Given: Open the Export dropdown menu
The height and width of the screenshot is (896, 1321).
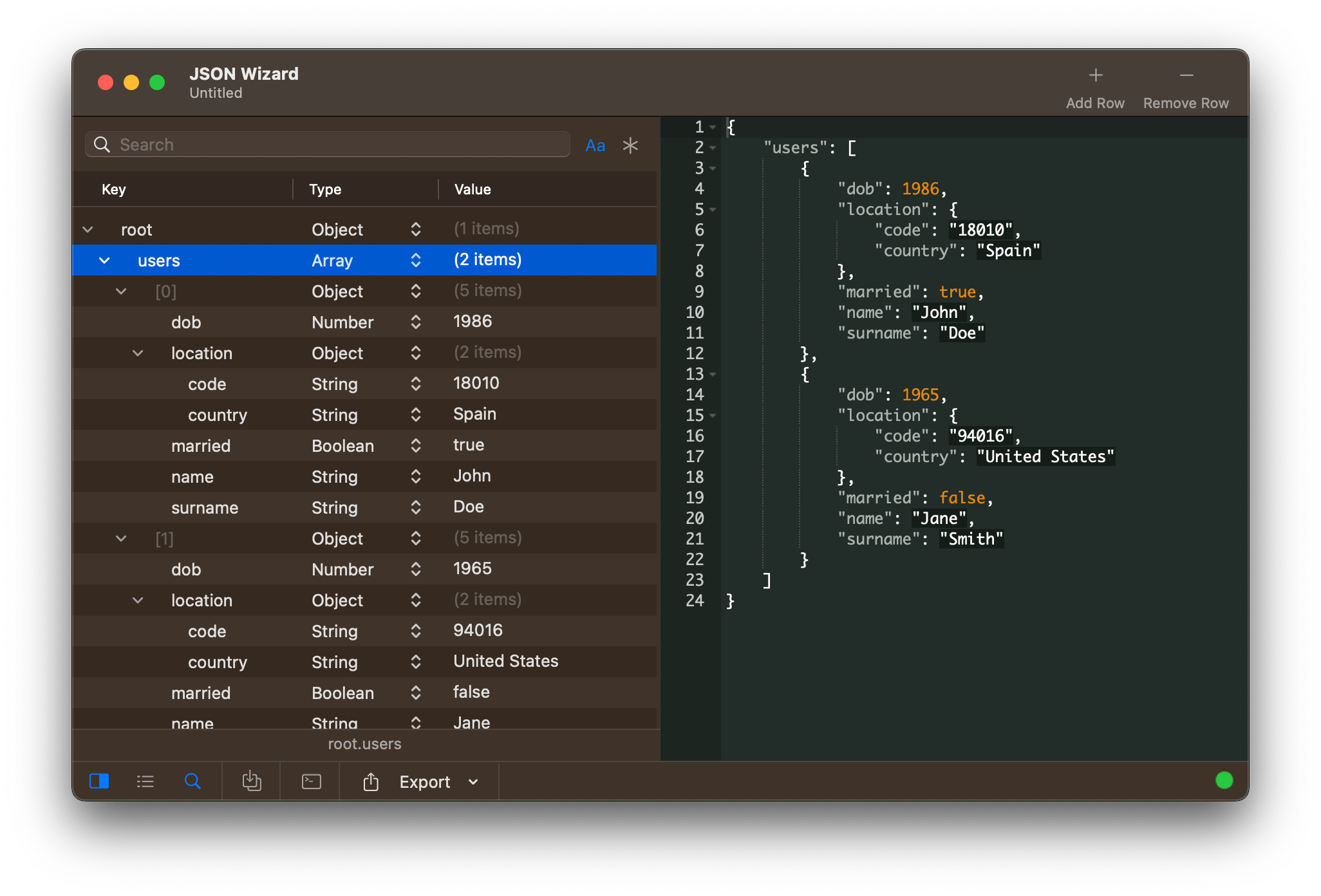Looking at the screenshot, I should [x=473, y=782].
